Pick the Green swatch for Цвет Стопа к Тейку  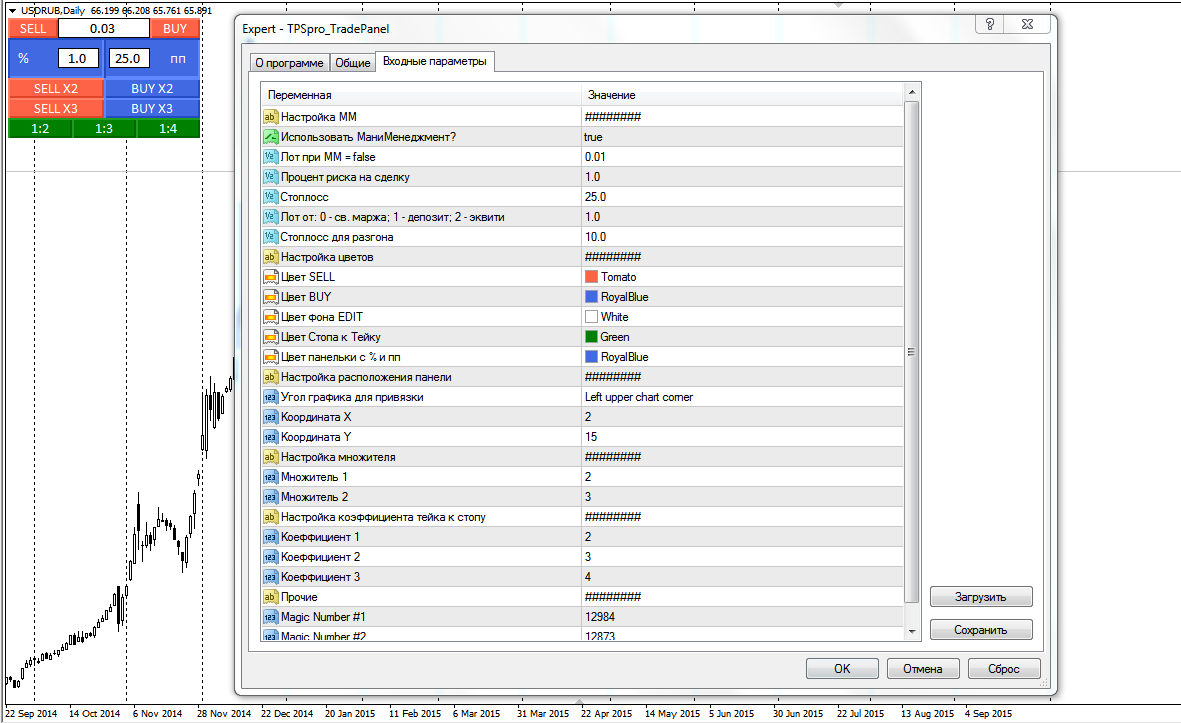coord(591,337)
